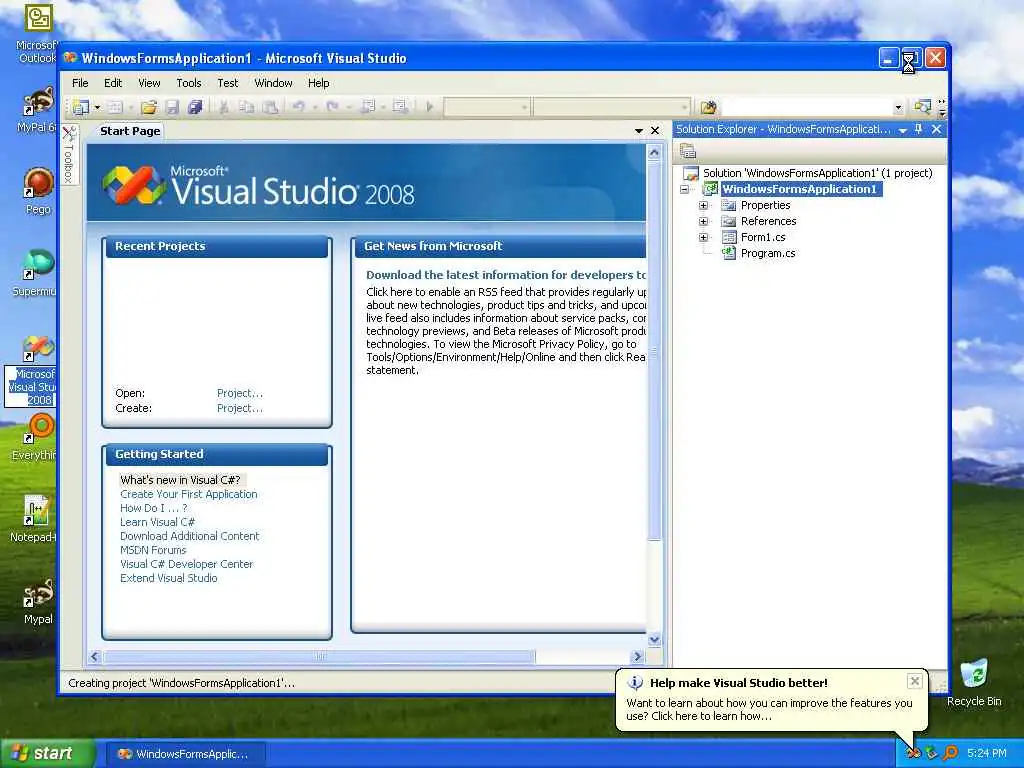Image resolution: width=1024 pixels, height=768 pixels.
Task: Open Solution Explorer window position dropdown
Action: tap(903, 130)
